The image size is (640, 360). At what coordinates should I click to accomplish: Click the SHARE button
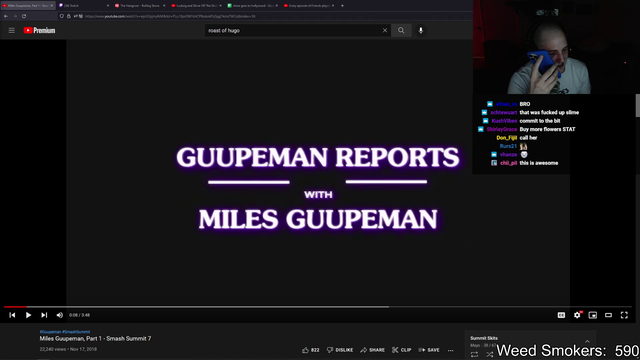coord(373,350)
